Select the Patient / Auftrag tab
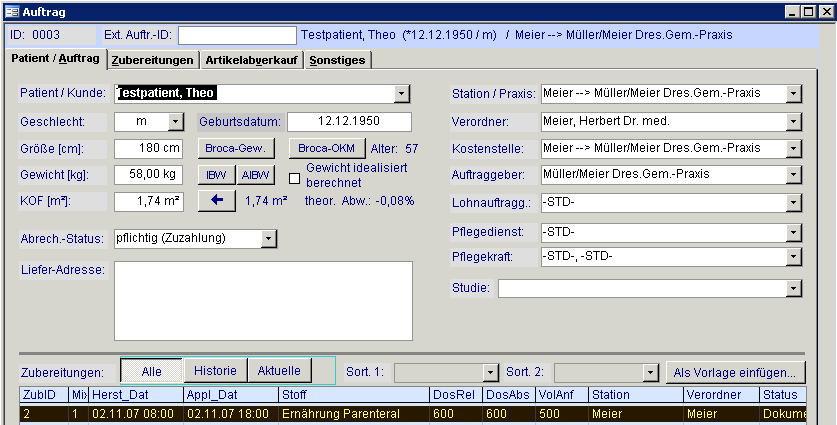The width and height of the screenshot is (837, 425). point(55,59)
